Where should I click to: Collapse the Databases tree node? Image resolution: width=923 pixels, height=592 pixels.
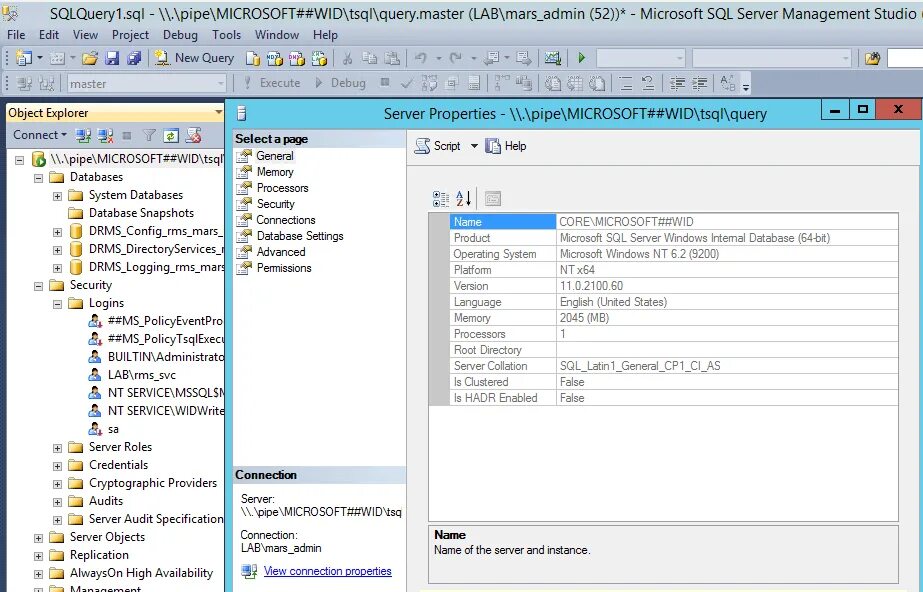click(38, 178)
